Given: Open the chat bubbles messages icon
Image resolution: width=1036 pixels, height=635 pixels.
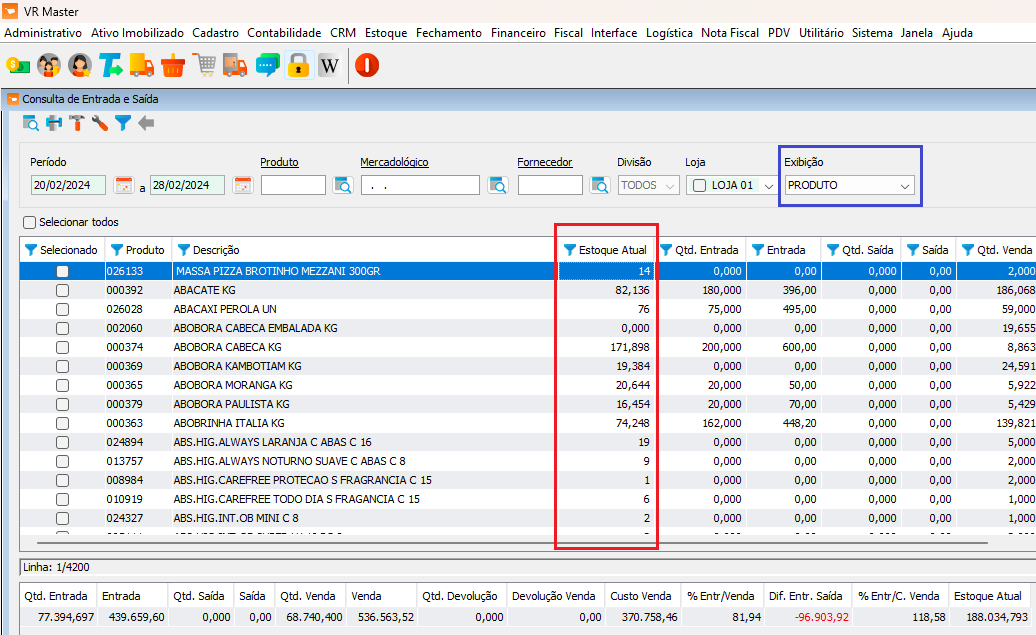Looking at the screenshot, I should coord(267,65).
